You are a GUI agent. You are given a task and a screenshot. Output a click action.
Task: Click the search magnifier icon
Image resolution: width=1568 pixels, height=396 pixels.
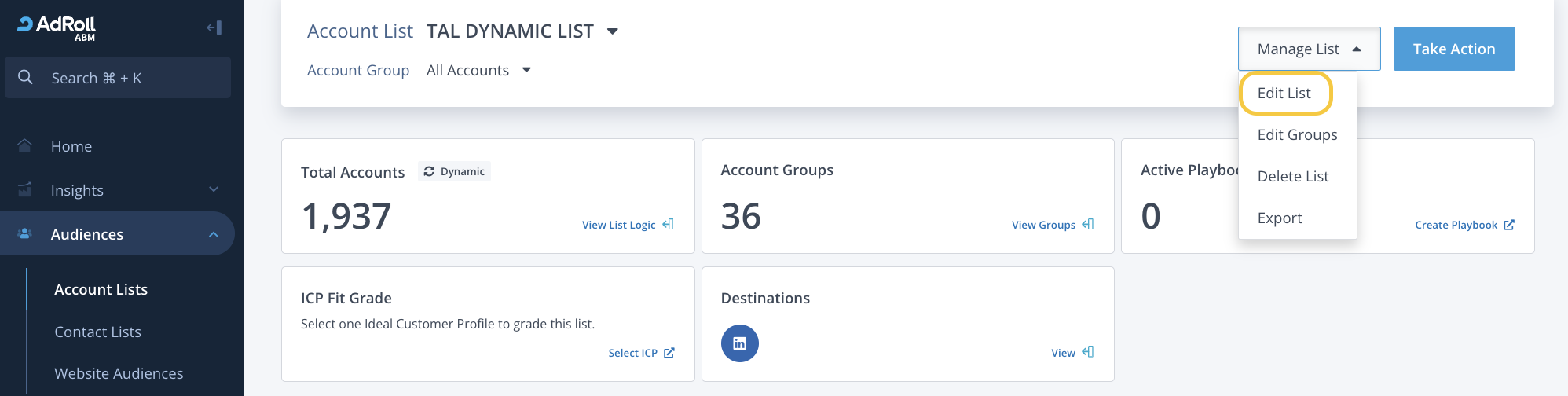pos(25,77)
